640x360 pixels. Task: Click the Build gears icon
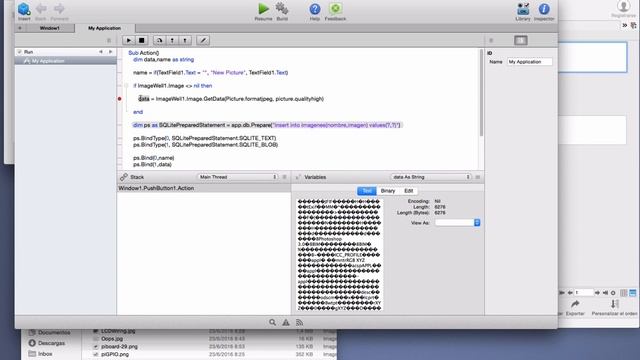point(282,8)
